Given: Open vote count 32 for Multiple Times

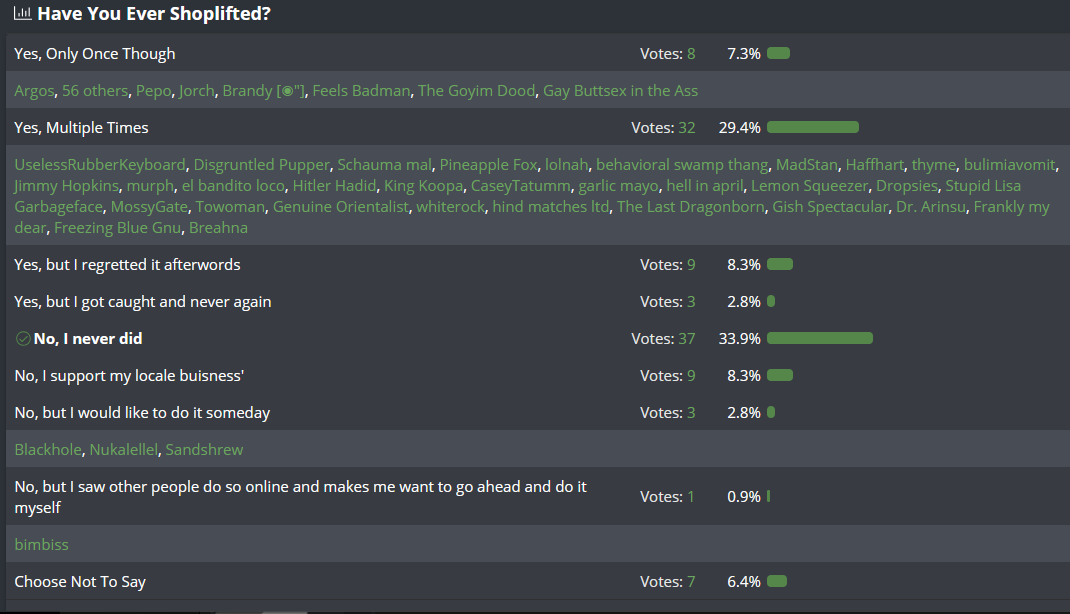Looking at the screenshot, I should pyautogui.click(x=686, y=128).
